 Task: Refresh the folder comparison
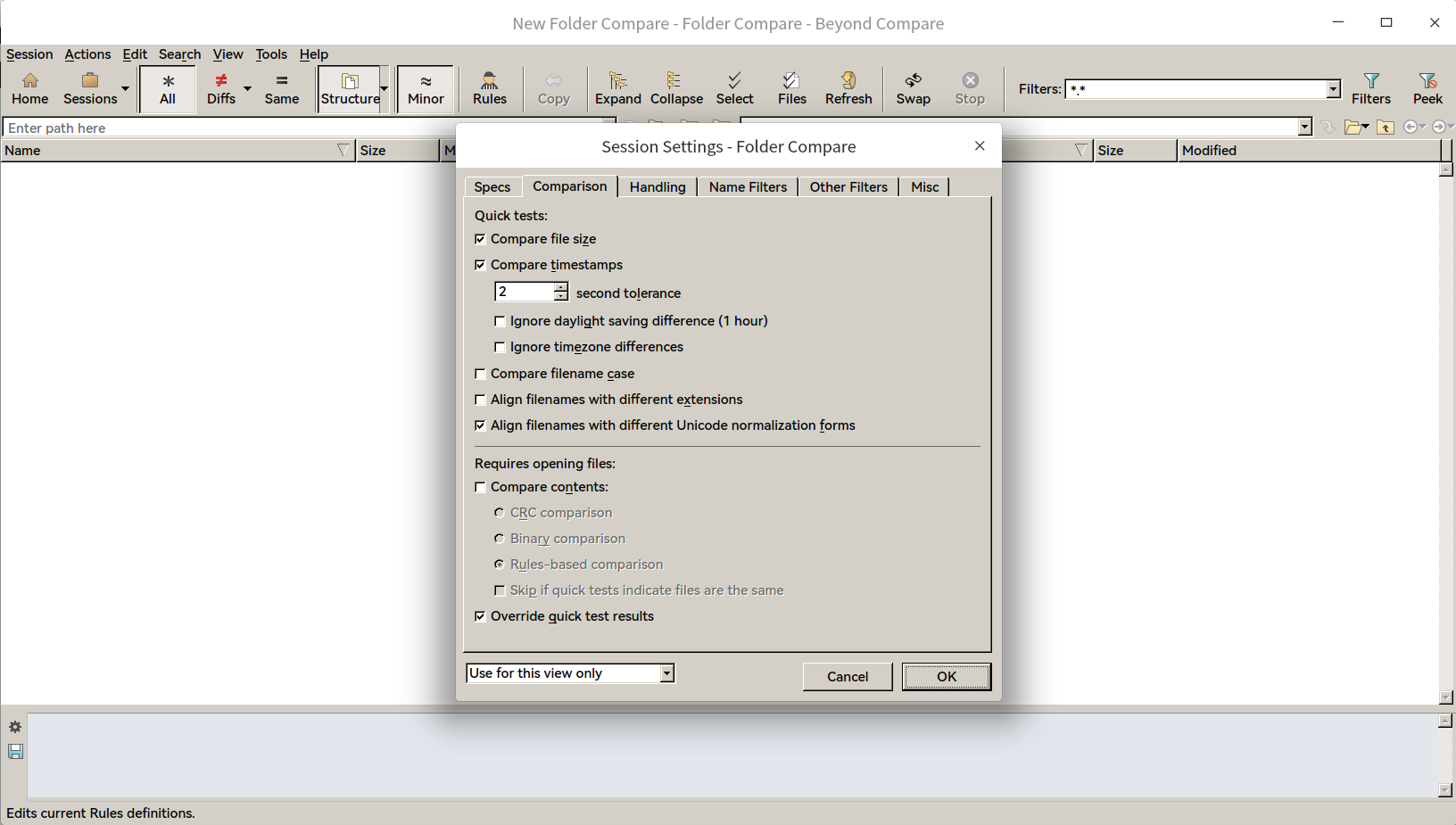coord(848,89)
